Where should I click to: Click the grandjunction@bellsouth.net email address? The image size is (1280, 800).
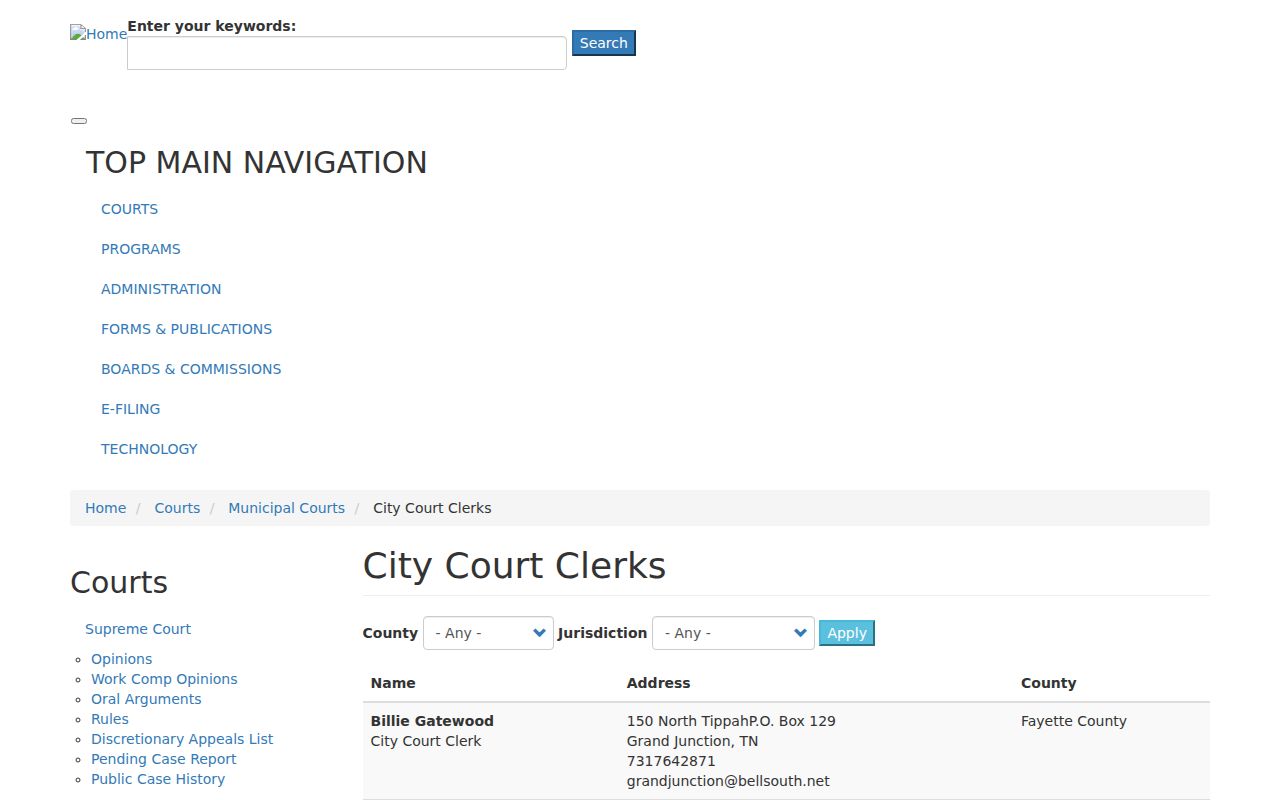point(728,781)
